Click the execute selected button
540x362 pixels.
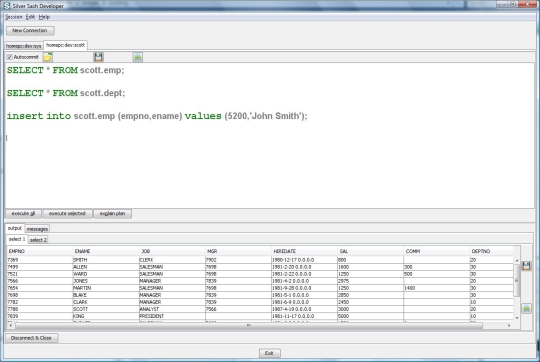(x=67, y=214)
